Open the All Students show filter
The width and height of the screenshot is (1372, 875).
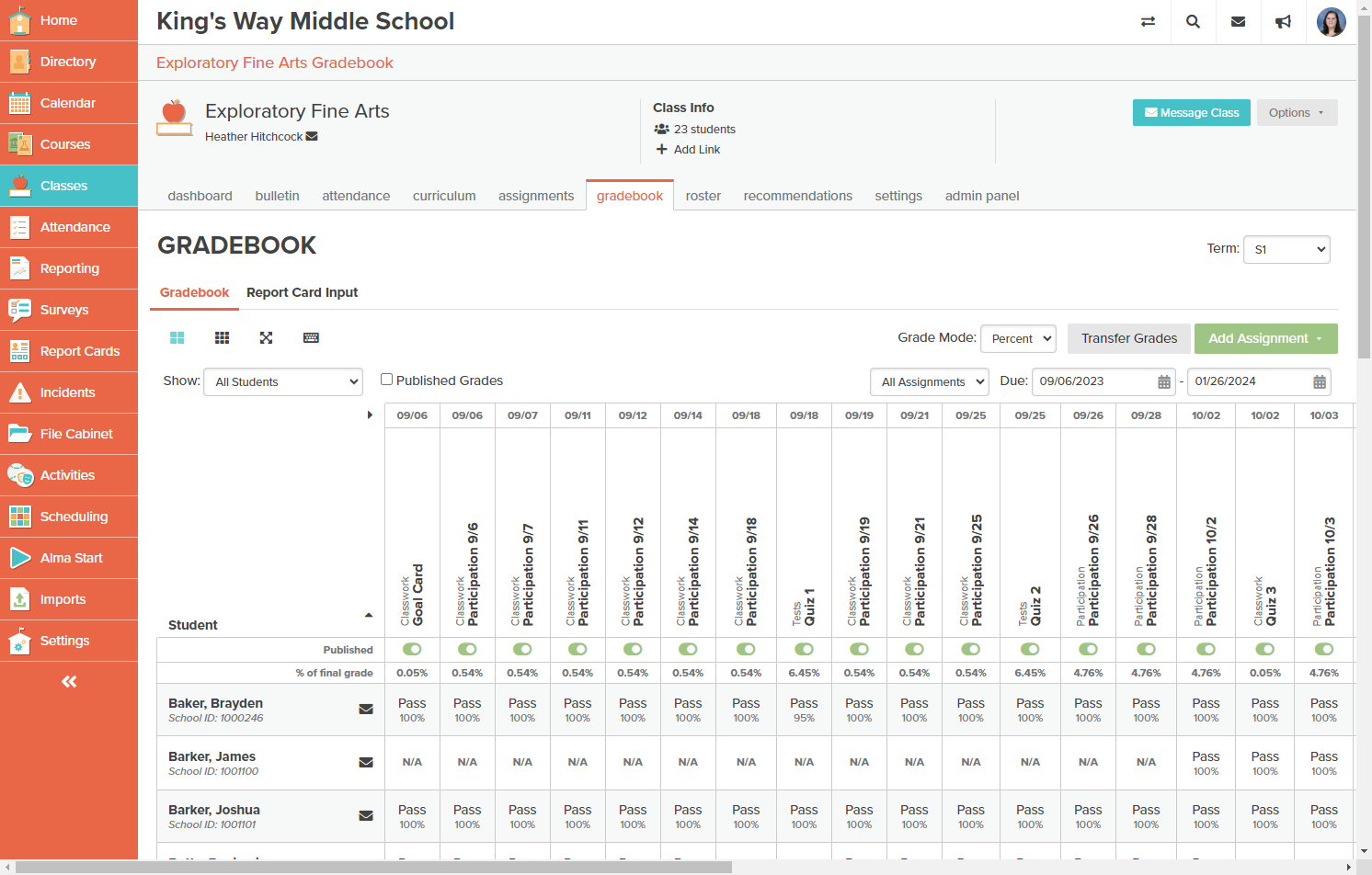point(283,381)
